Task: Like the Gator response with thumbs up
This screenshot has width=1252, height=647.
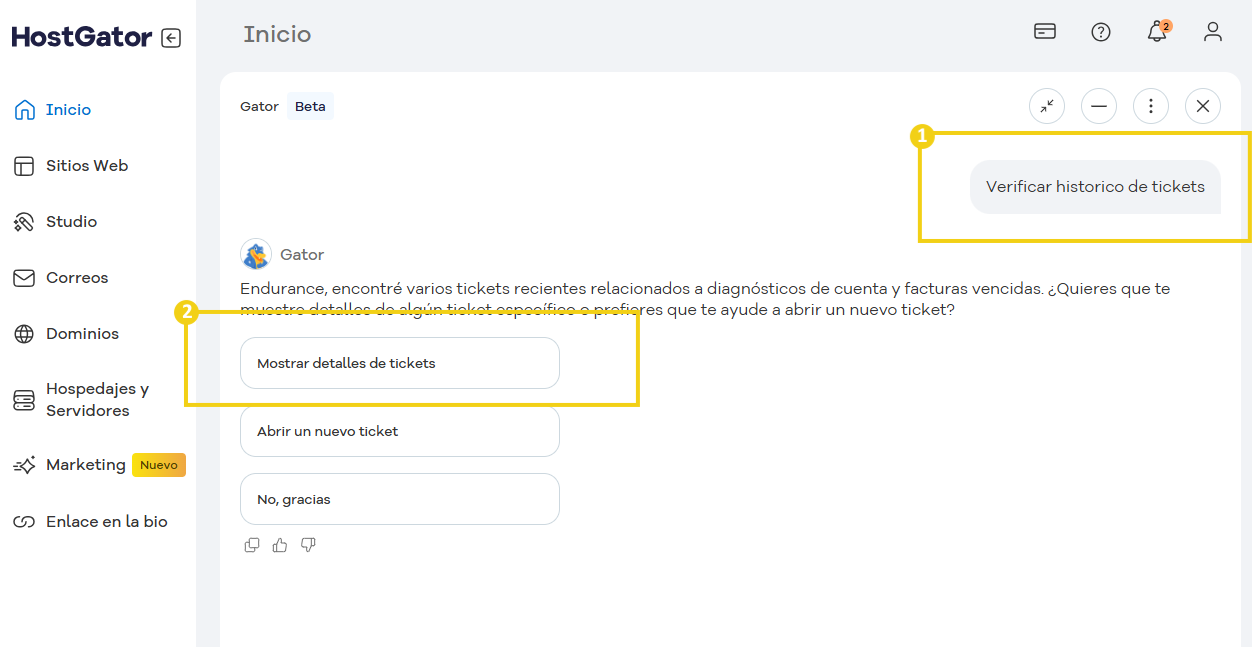Action: point(280,545)
